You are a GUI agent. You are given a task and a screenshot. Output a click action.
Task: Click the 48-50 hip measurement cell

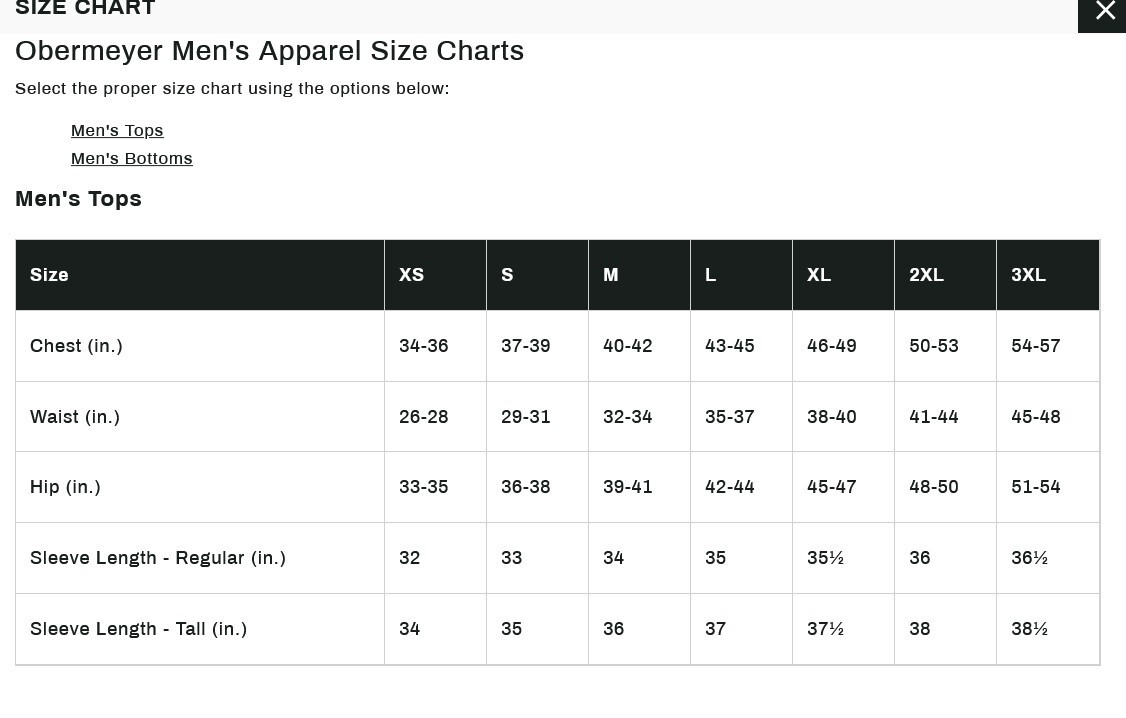(933, 487)
